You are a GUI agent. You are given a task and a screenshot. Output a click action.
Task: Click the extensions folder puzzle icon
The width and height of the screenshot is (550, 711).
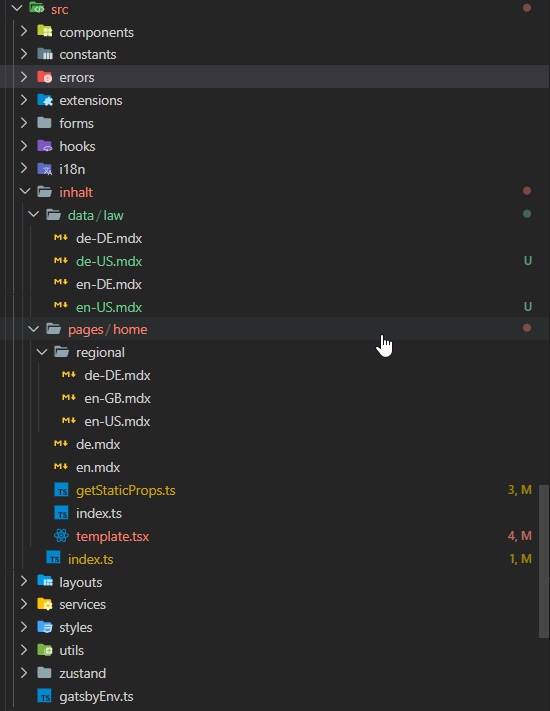tap(44, 100)
